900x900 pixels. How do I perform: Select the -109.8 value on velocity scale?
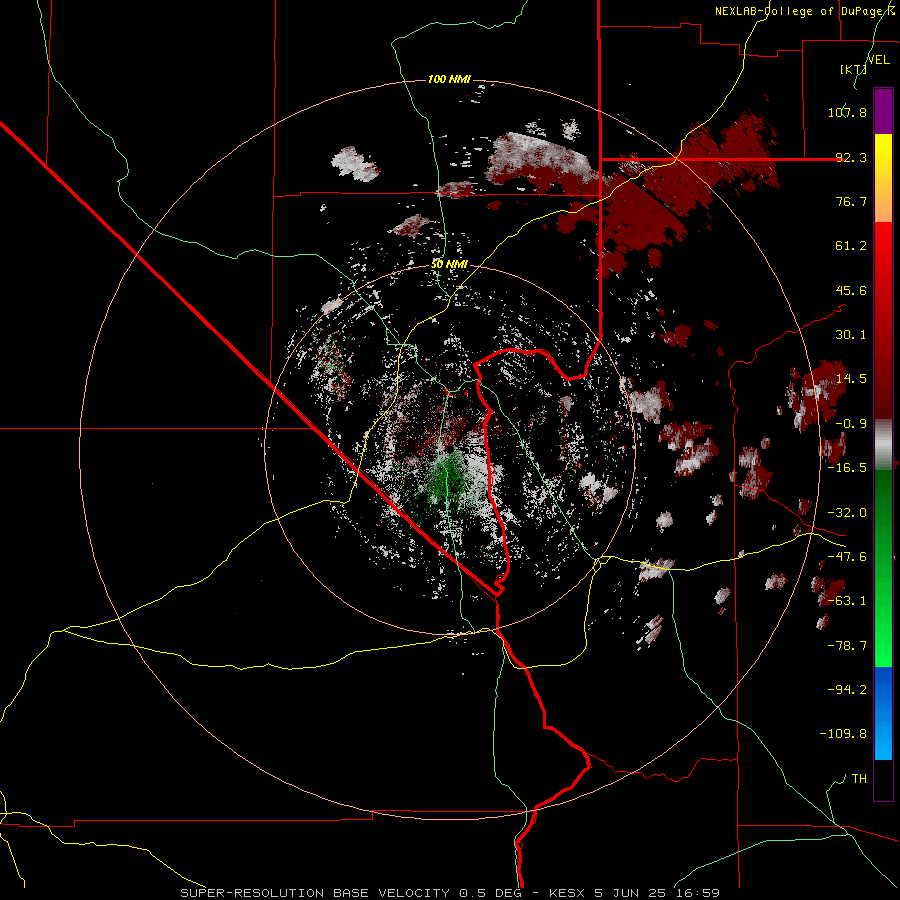click(x=843, y=734)
